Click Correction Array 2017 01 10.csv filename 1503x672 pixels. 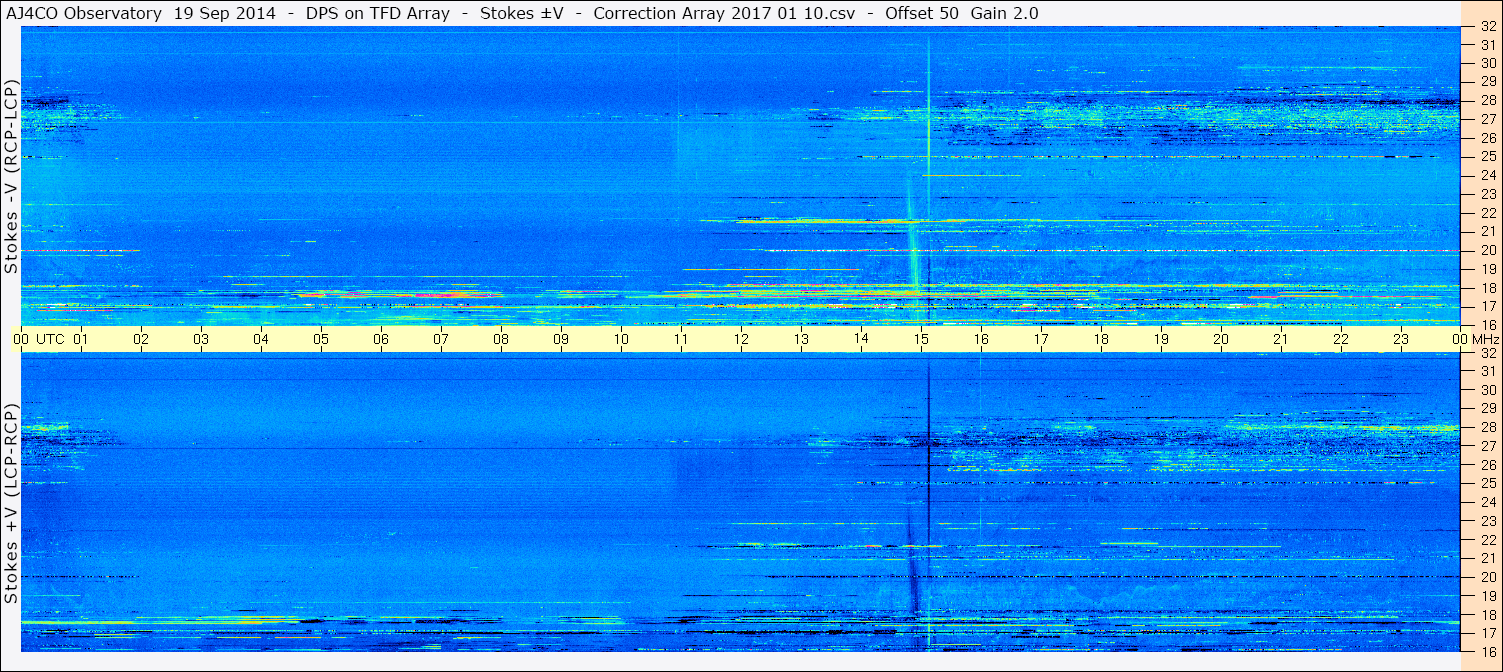point(724,13)
